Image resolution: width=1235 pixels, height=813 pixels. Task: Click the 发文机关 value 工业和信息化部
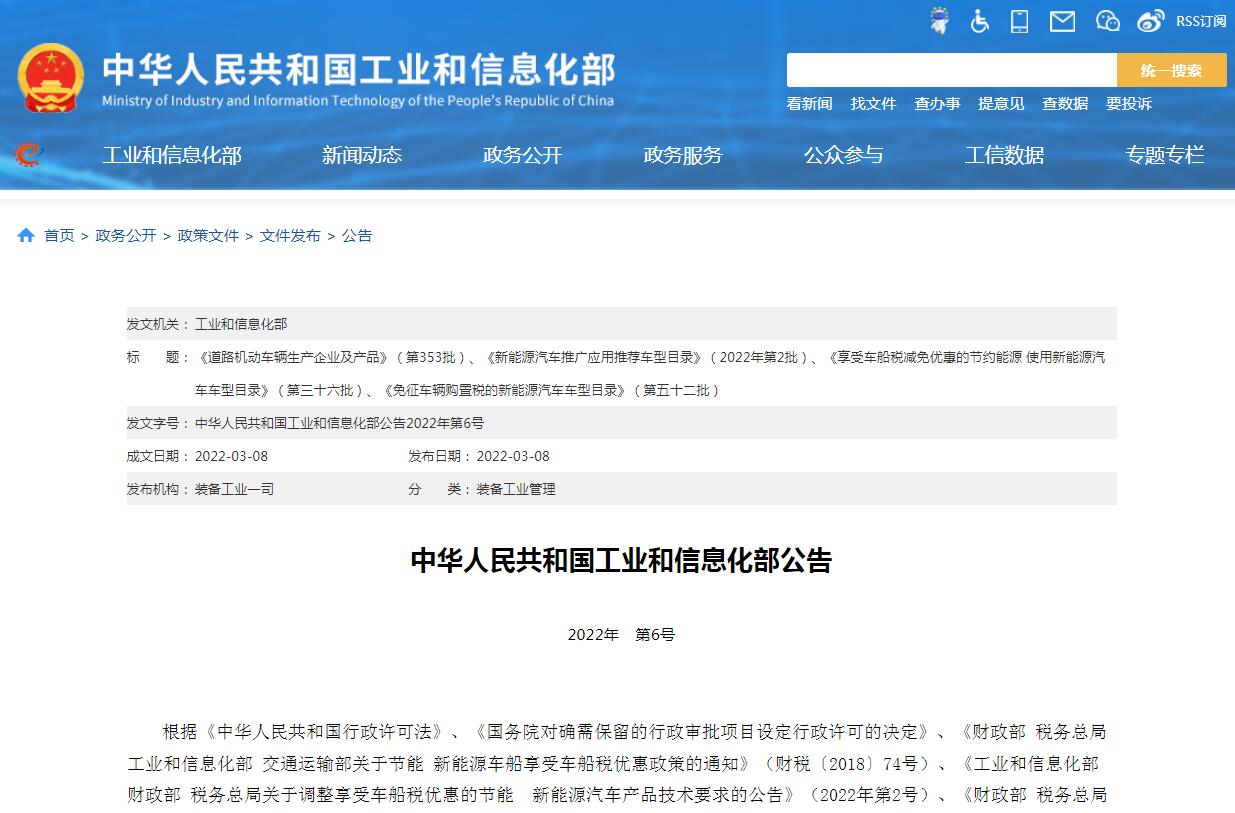click(x=241, y=324)
